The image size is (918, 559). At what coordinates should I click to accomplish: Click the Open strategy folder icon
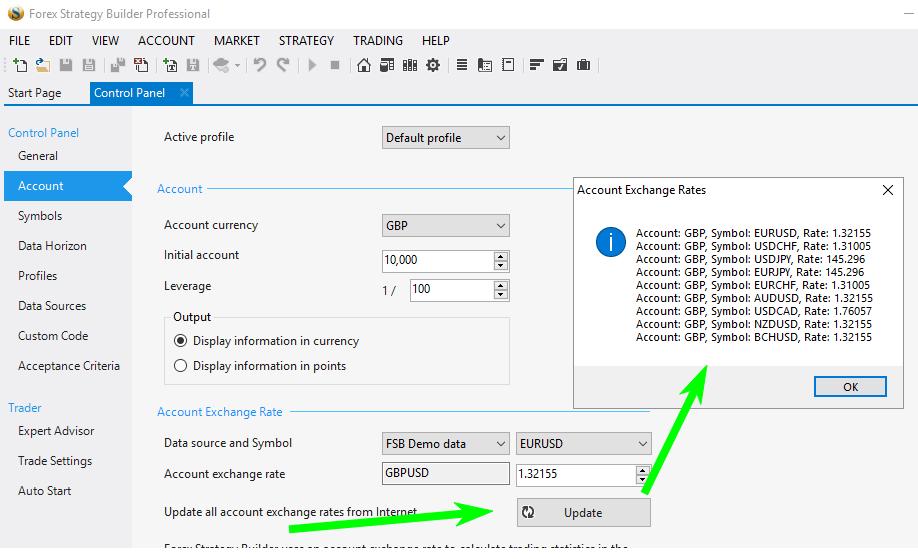(43, 65)
